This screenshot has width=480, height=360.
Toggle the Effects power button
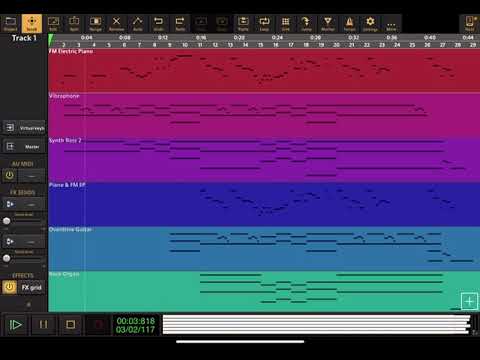pyautogui.click(x=9, y=287)
